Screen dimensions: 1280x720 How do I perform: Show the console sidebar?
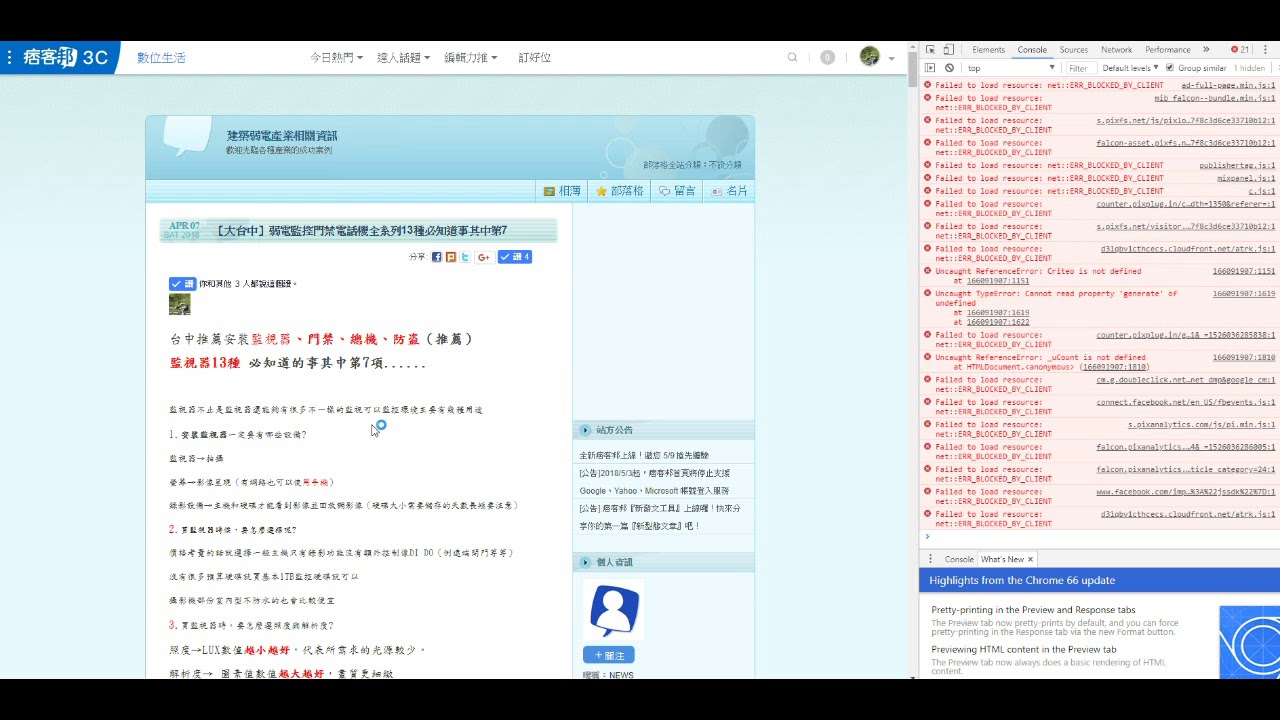click(x=930, y=68)
